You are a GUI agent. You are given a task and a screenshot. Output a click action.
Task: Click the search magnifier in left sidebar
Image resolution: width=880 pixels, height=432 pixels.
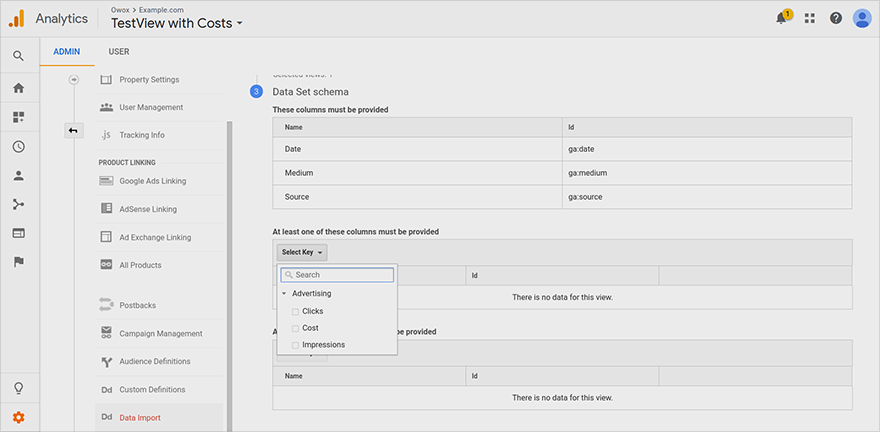click(18, 56)
